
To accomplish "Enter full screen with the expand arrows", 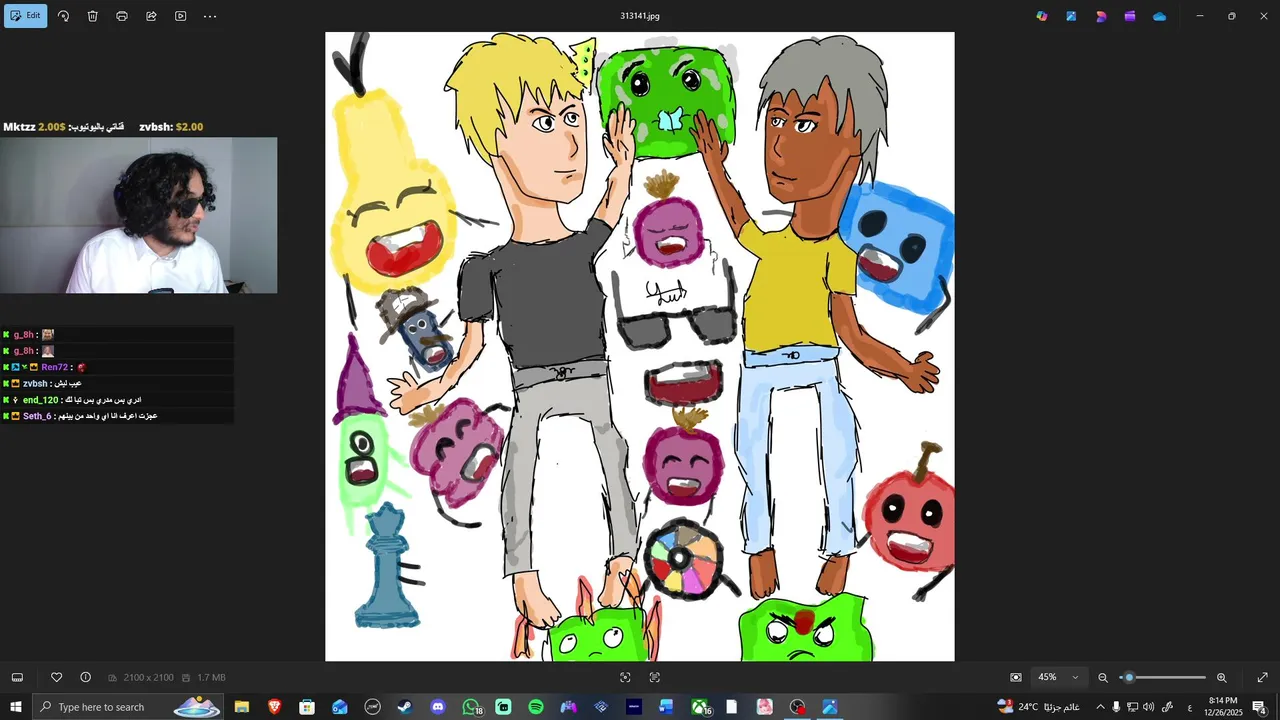I will coord(1262,677).
